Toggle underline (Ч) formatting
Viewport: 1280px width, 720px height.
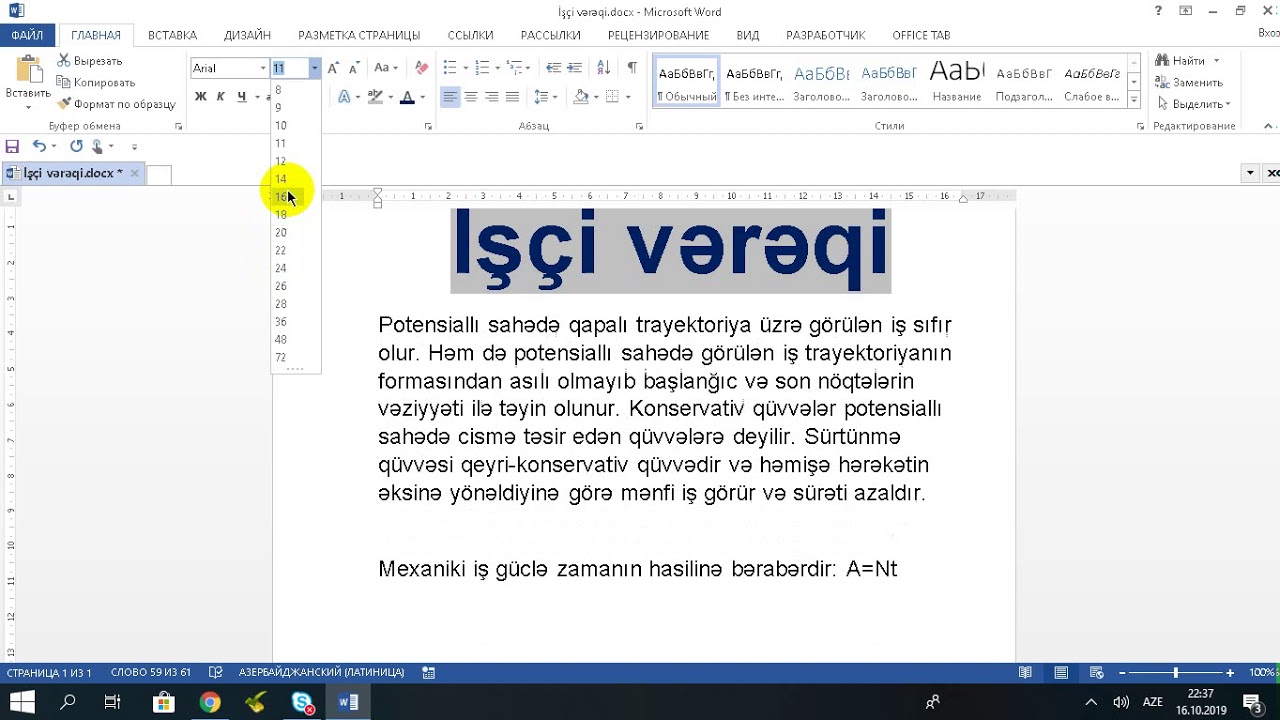[241, 97]
